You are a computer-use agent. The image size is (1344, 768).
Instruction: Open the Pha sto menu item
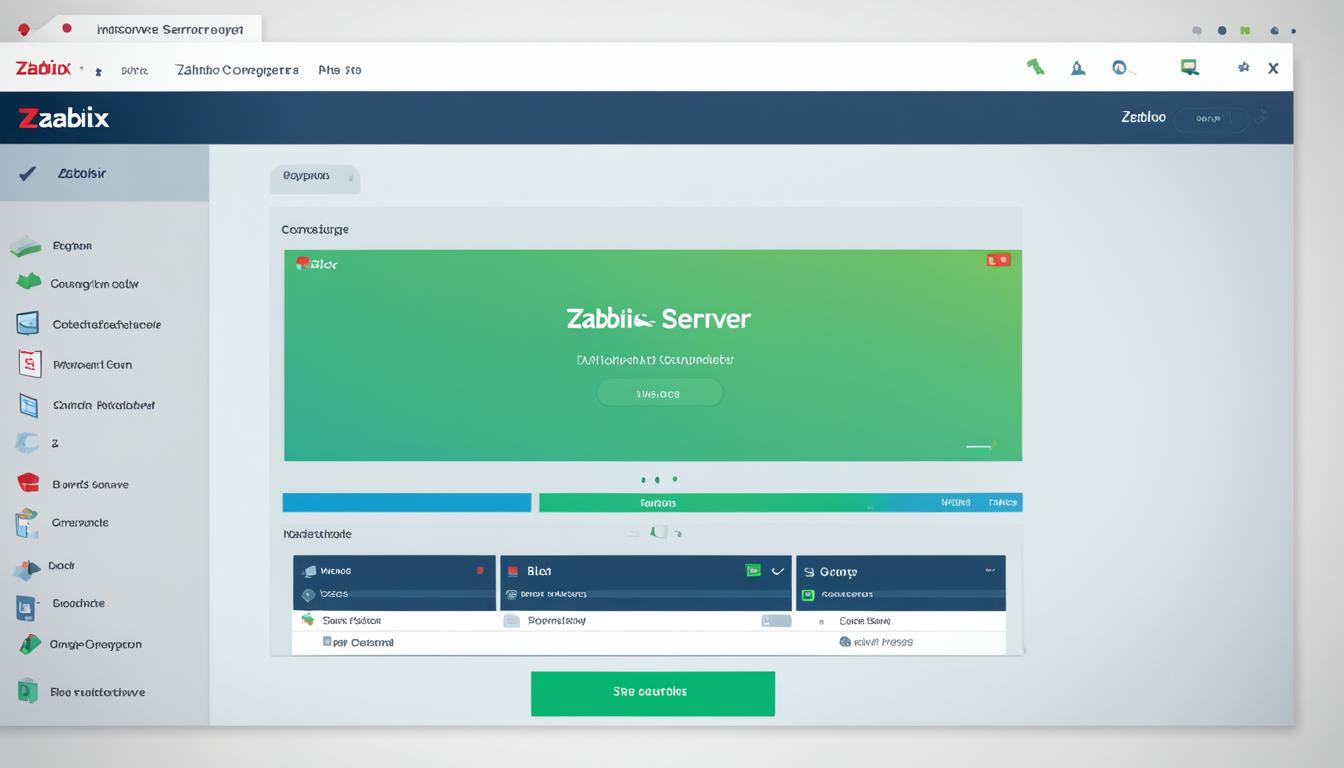point(339,70)
